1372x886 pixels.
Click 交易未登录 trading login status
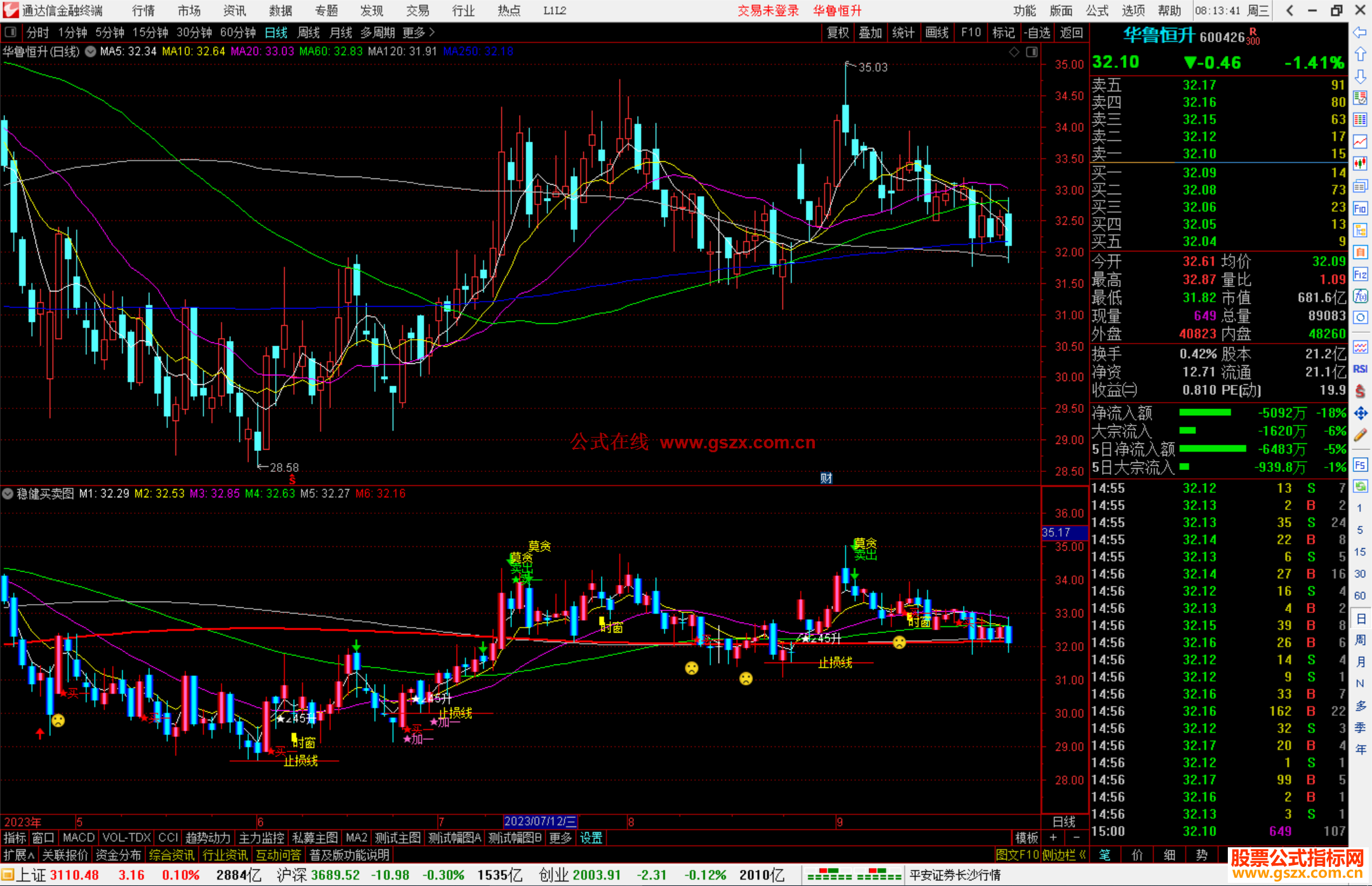pos(768,11)
